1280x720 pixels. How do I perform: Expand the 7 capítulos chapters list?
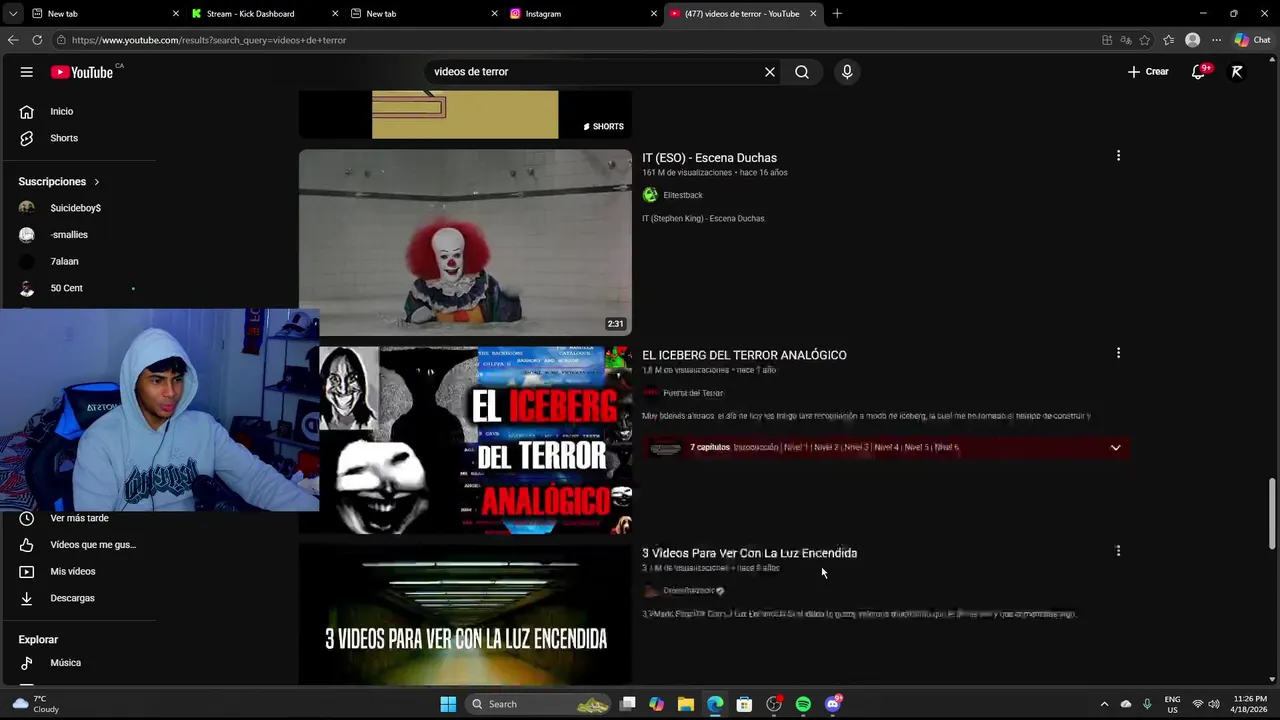(1116, 448)
